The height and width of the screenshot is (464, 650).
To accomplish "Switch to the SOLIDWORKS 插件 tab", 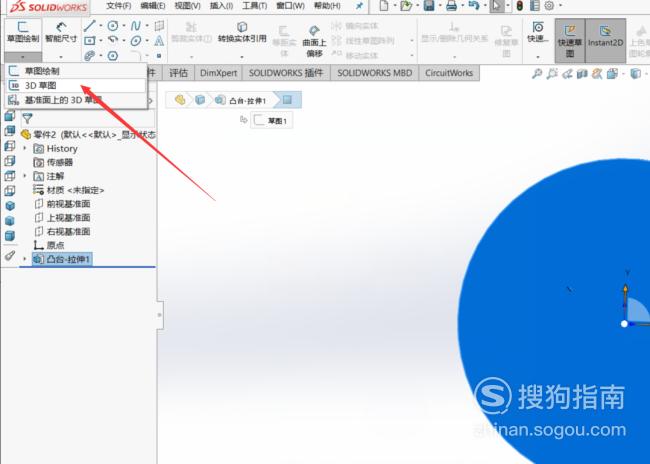I will (x=286, y=73).
